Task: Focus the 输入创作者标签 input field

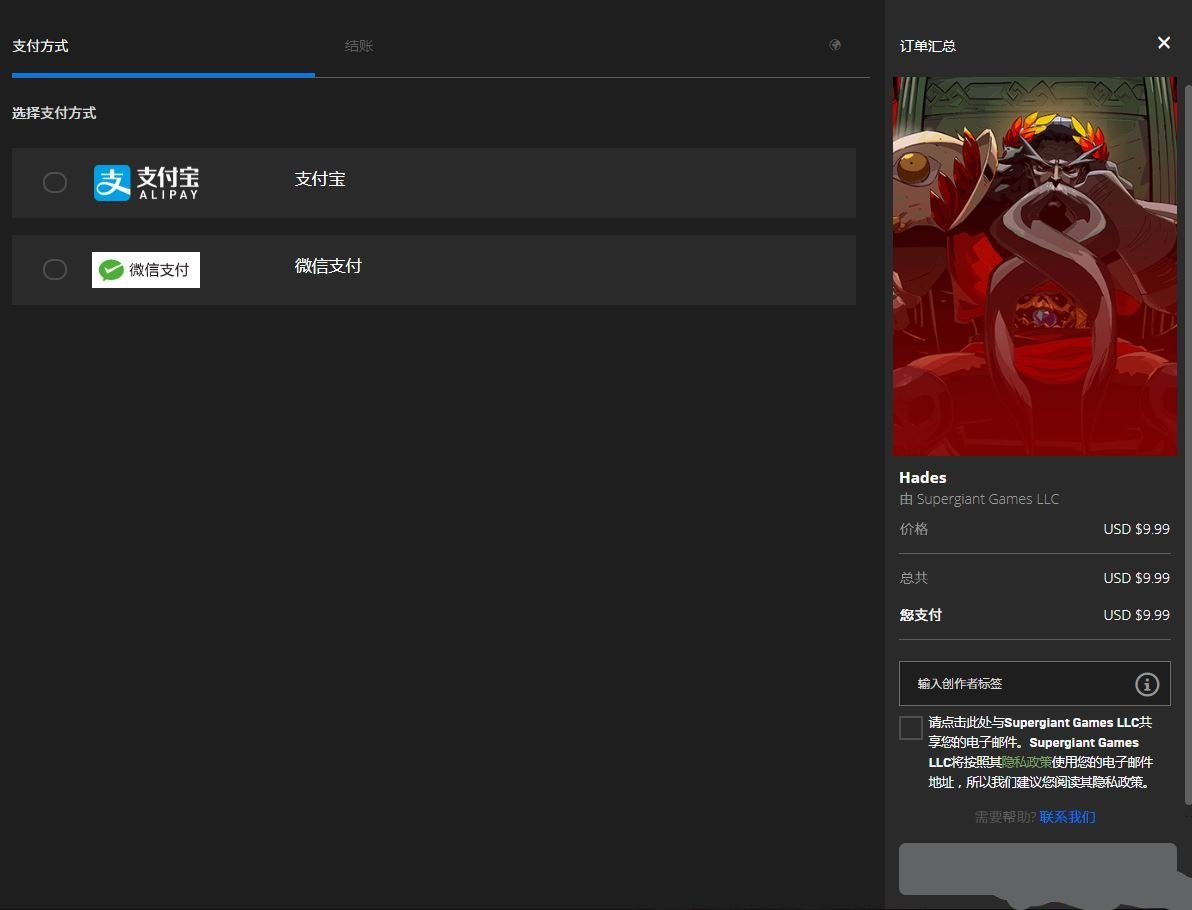Action: [x=1015, y=684]
